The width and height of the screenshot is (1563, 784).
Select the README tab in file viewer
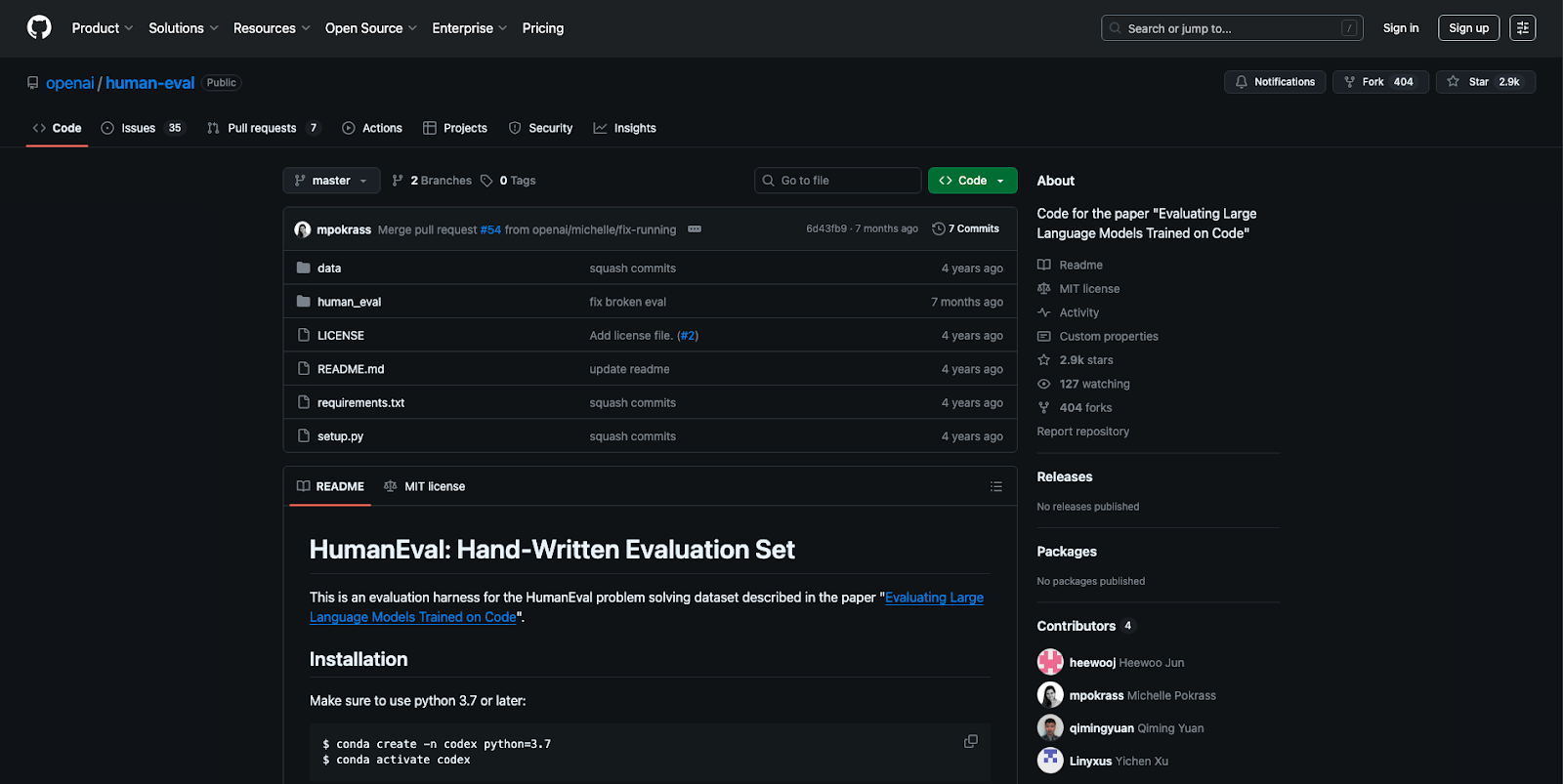pyautogui.click(x=330, y=486)
